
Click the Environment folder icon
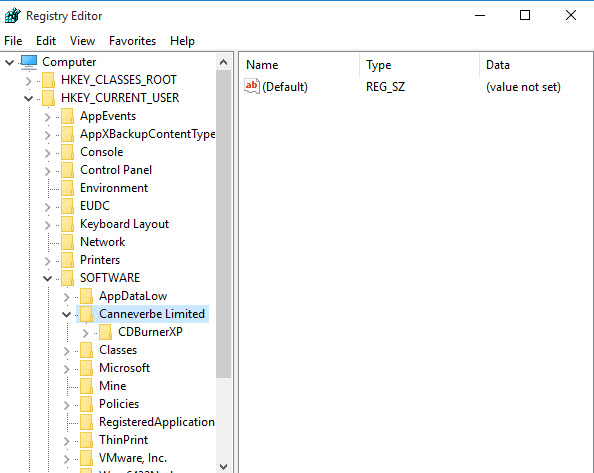click(x=67, y=188)
